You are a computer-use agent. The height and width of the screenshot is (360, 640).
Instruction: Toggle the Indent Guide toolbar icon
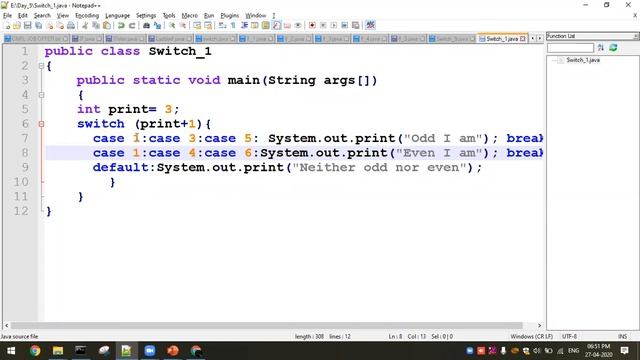(x=244, y=25)
